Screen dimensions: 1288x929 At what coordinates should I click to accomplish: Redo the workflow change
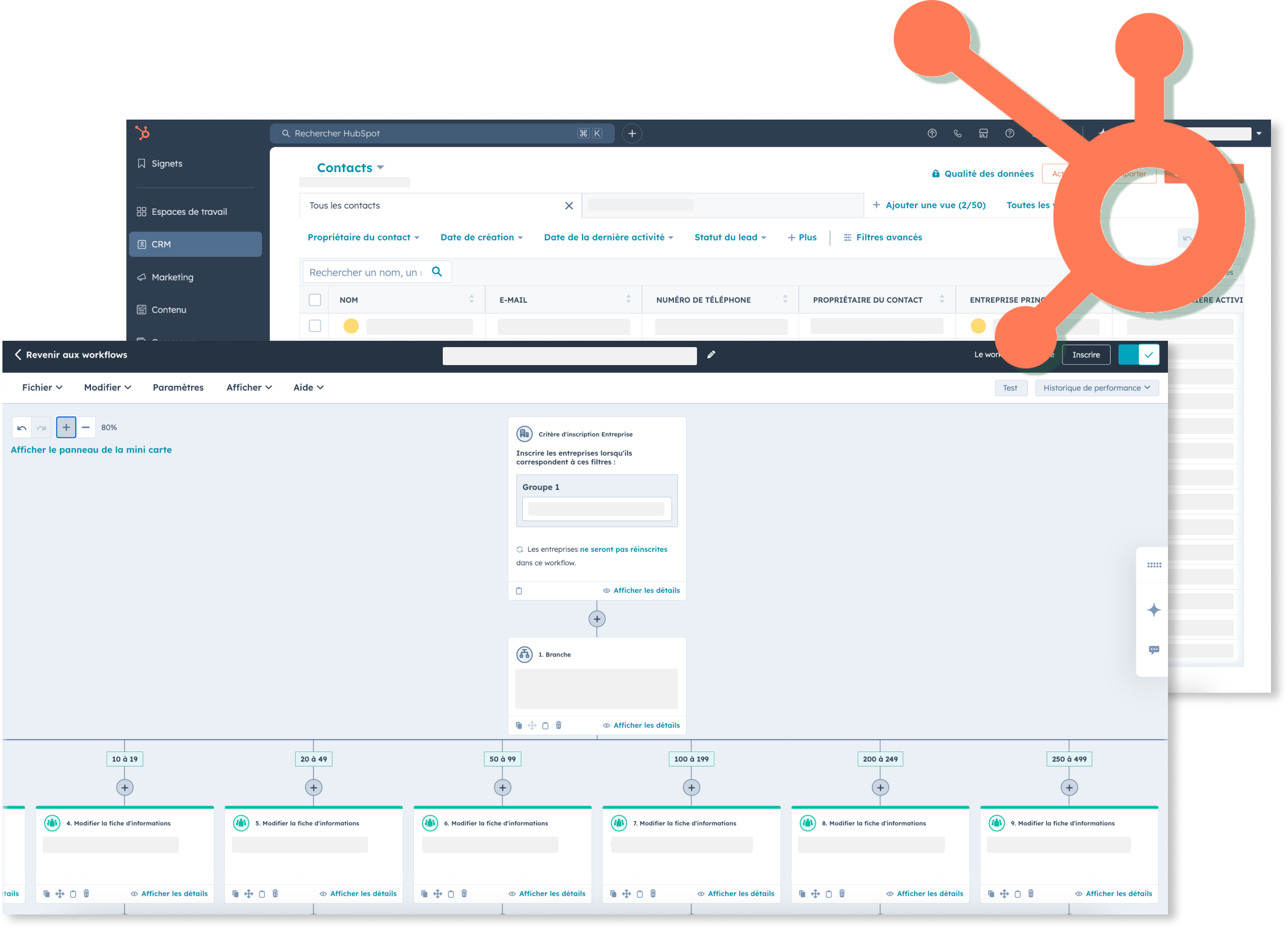[41, 428]
